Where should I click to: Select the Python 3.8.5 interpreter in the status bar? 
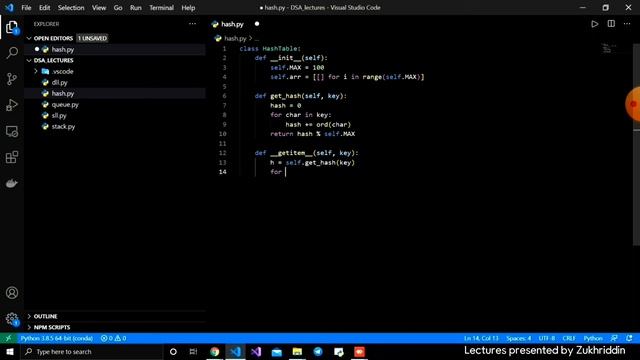click(x=57, y=338)
